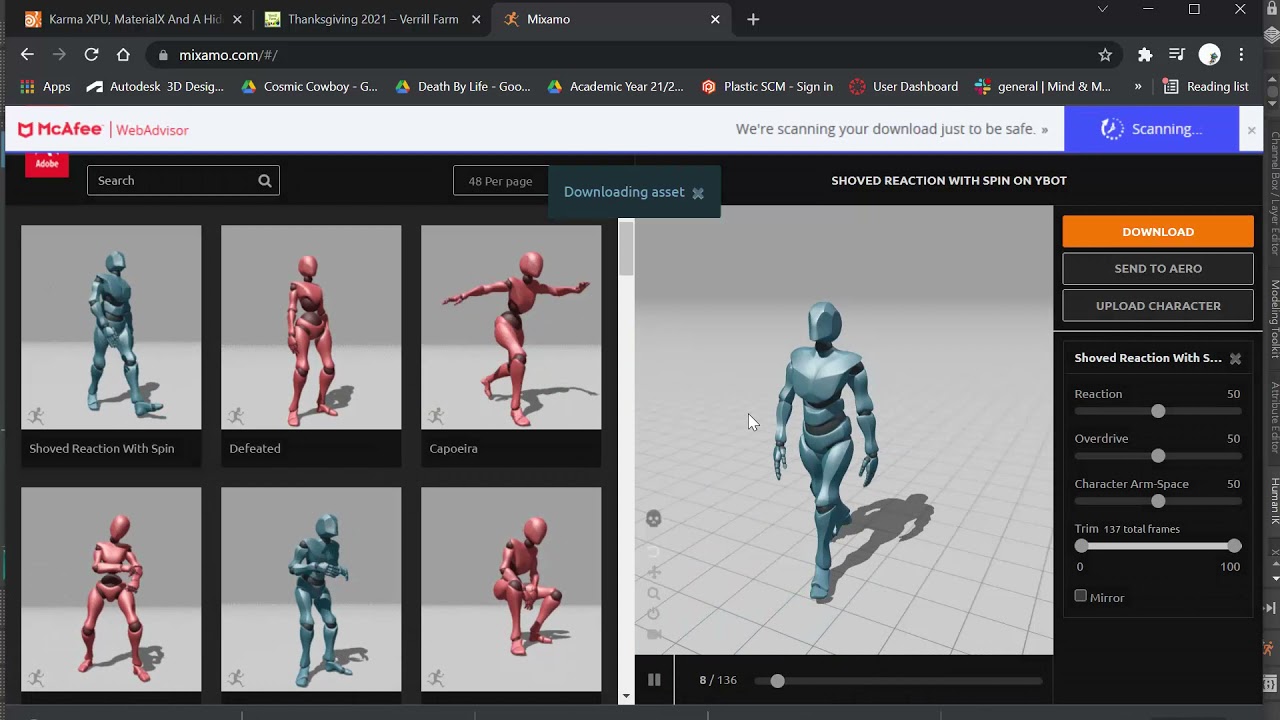Close the Mixamo browser tab
The height and width of the screenshot is (720, 1280).
(x=715, y=19)
